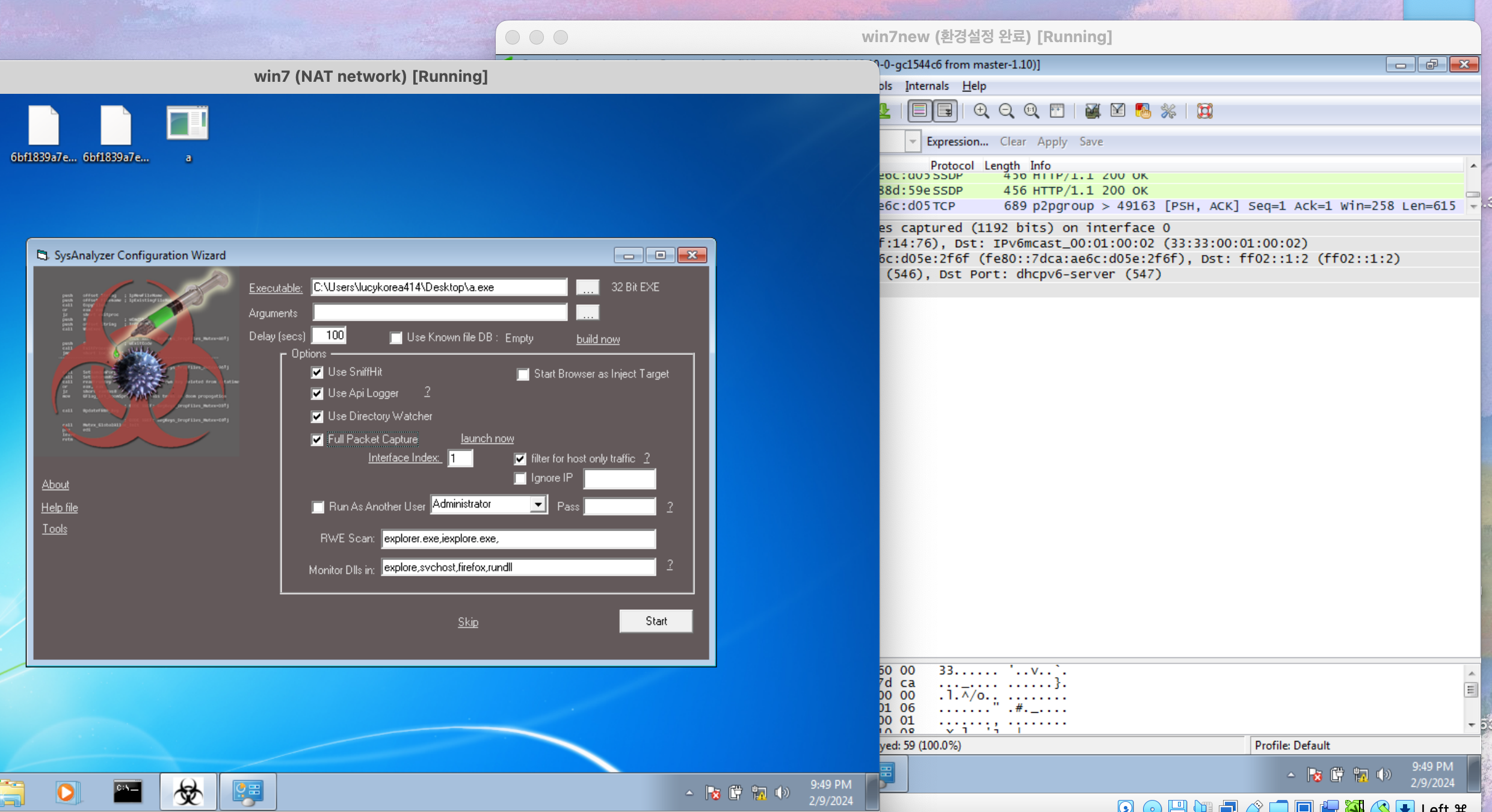1492x812 pixels.
Task: Show hidden icons arrow in win7 tray
Action: [689, 793]
